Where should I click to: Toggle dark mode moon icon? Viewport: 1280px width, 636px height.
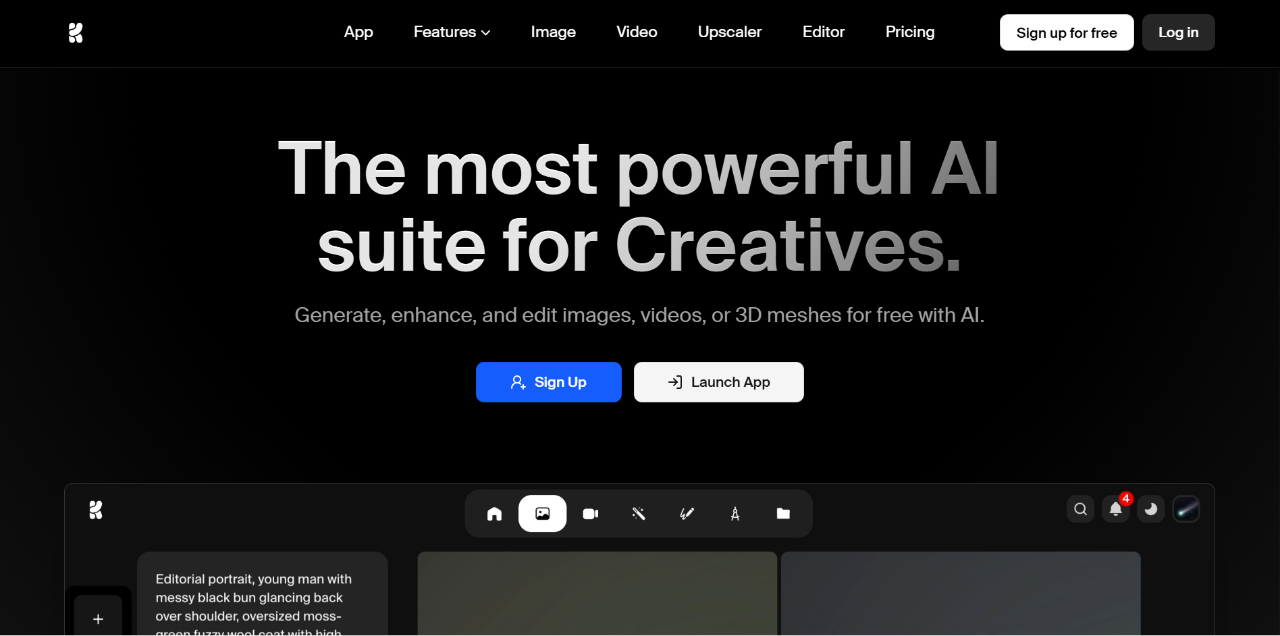(1151, 509)
